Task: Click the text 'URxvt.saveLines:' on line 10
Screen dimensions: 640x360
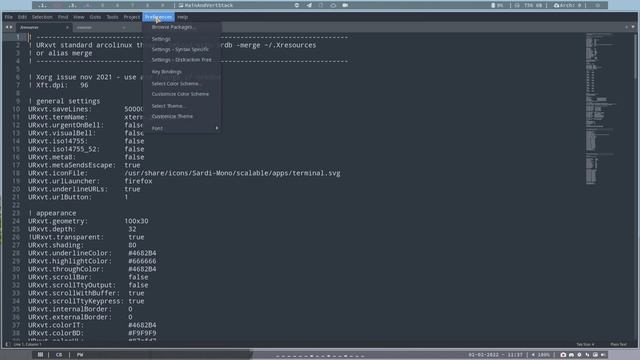Action: coord(60,109)
